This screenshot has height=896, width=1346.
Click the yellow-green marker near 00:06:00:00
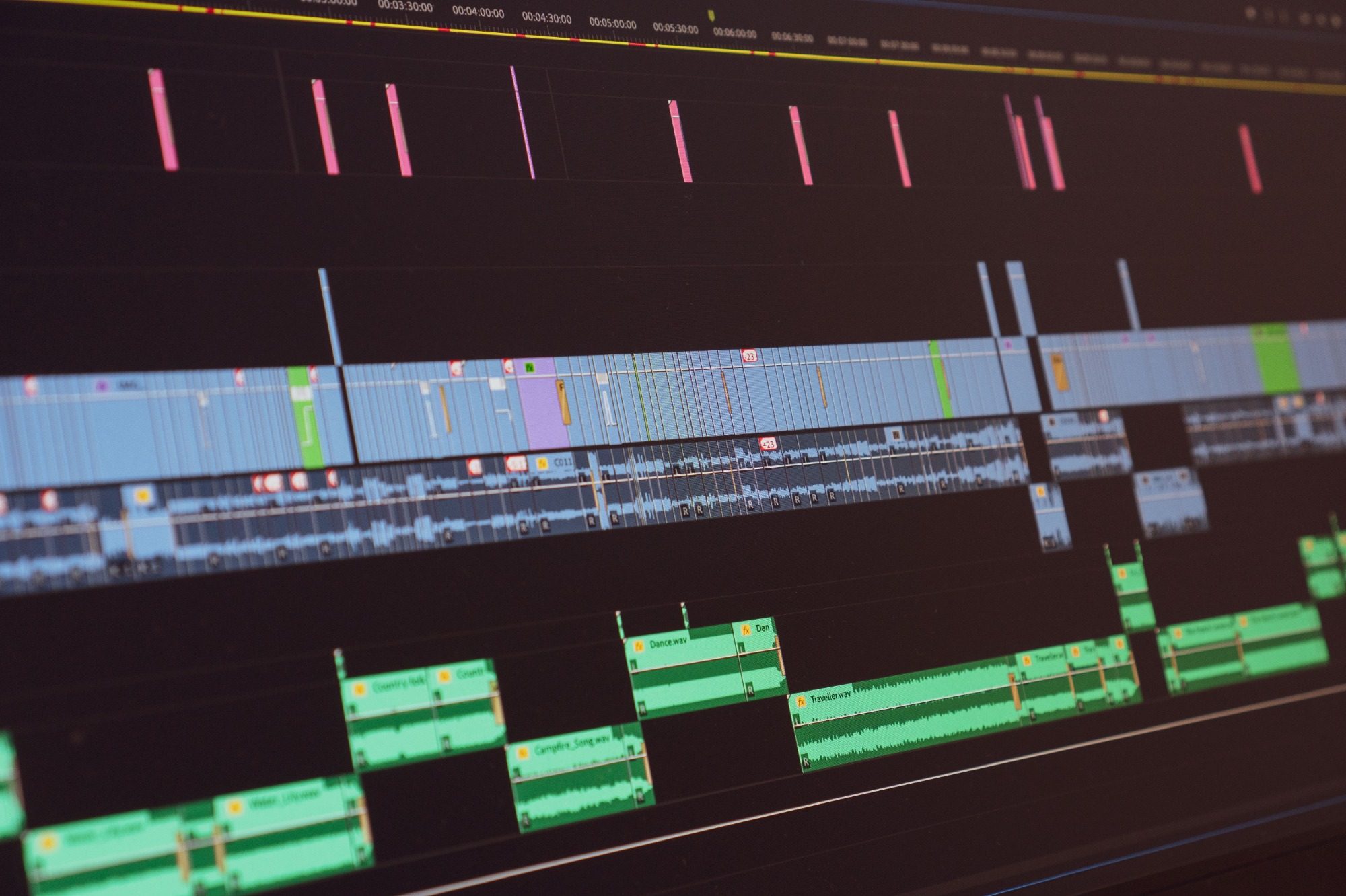point(711,15)
